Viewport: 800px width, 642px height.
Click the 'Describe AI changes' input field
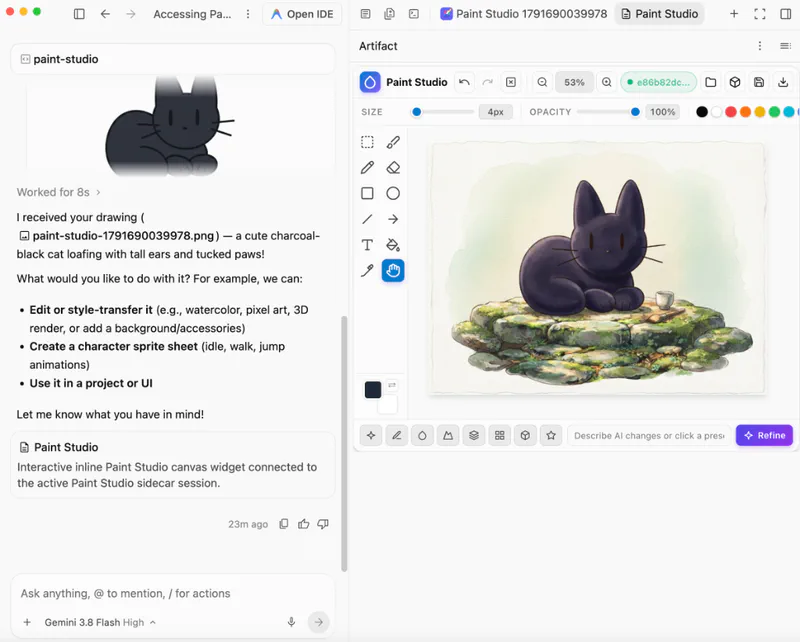pos(649,435)
